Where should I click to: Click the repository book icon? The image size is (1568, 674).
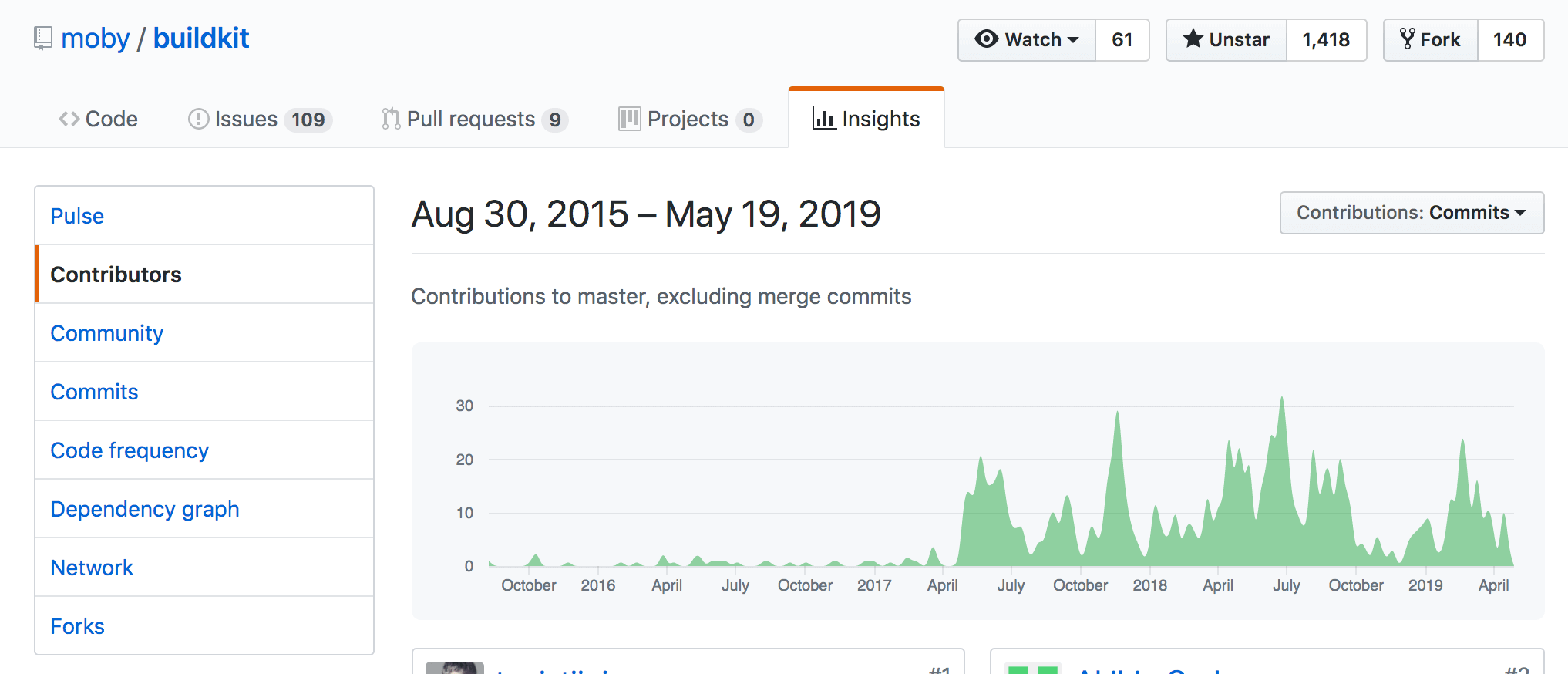click(x=43, y=39)
